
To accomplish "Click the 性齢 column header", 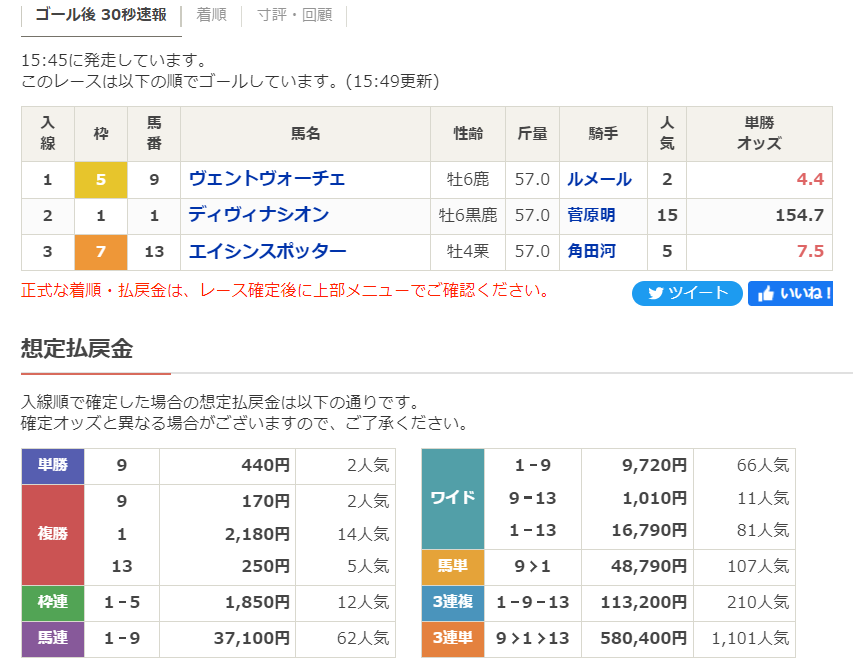I will point(468,133).
